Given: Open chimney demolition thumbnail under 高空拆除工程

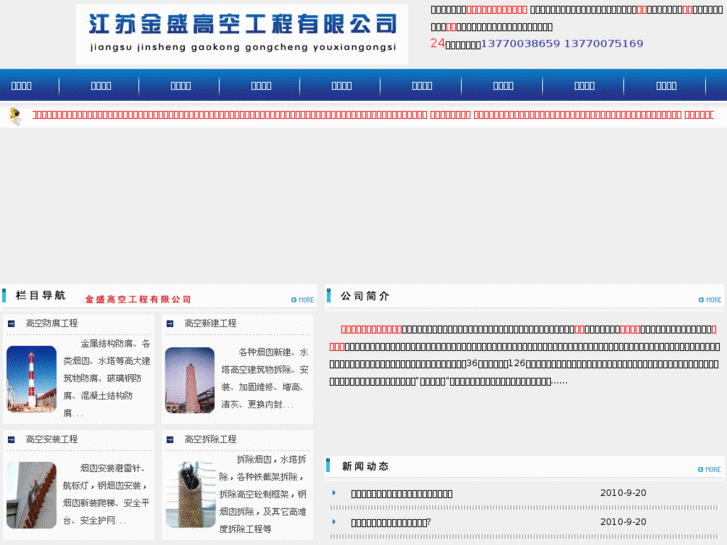Looking at the screenshot, I should [x=191, y=494].
